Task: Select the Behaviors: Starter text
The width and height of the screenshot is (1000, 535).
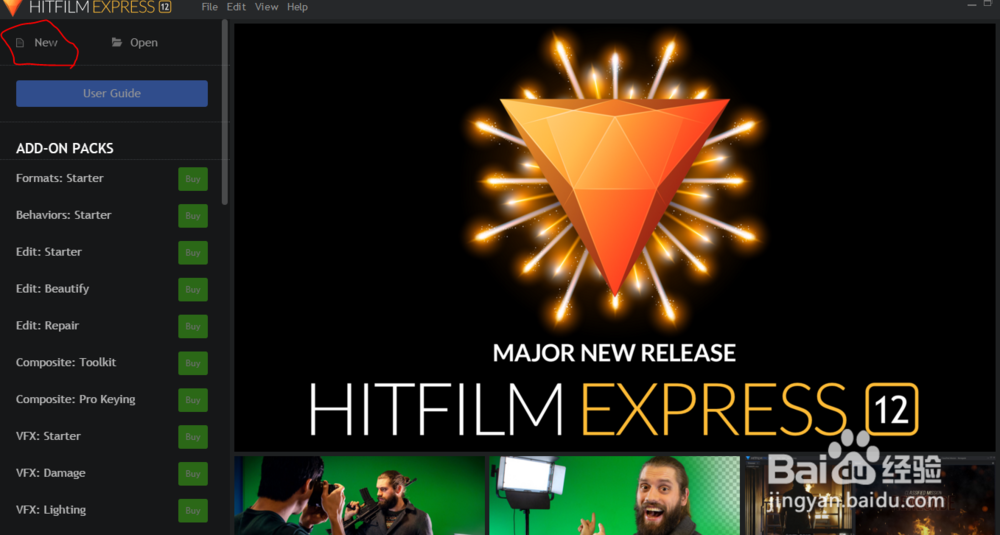Action: (63, 215)
